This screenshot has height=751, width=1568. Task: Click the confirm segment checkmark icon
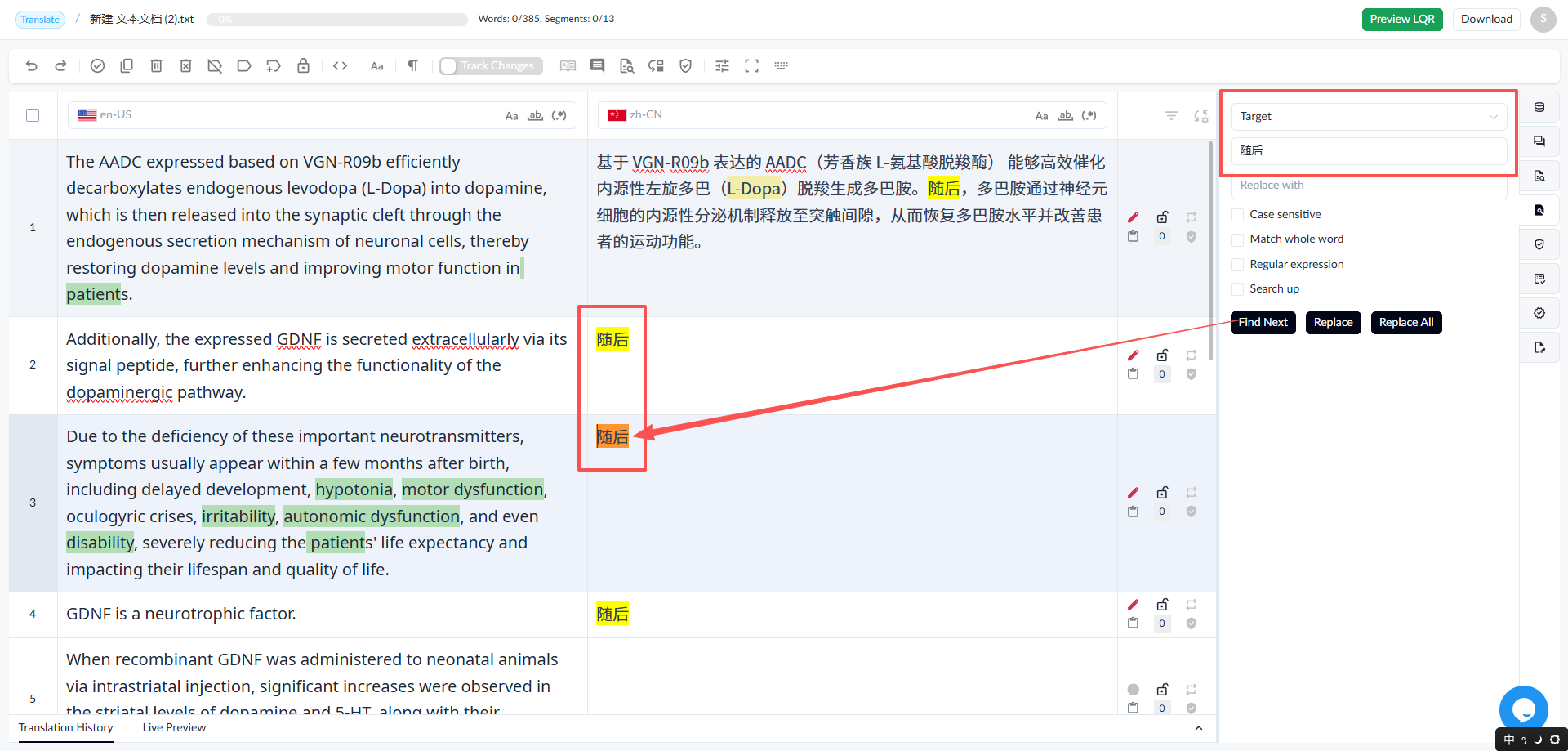tap(97, 66)
